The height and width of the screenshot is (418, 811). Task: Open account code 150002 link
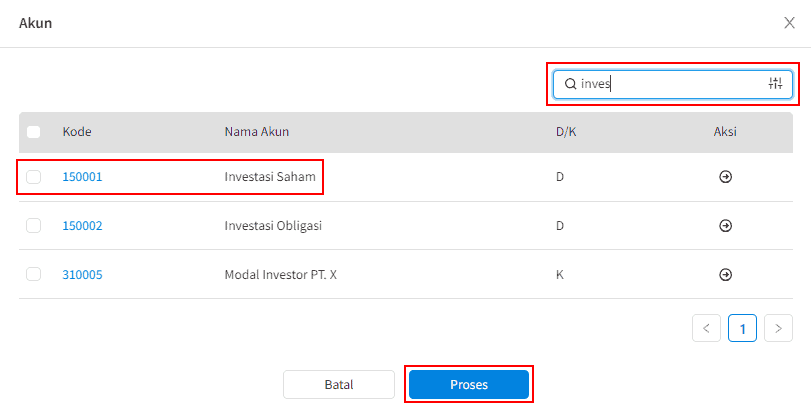(82, 226)
